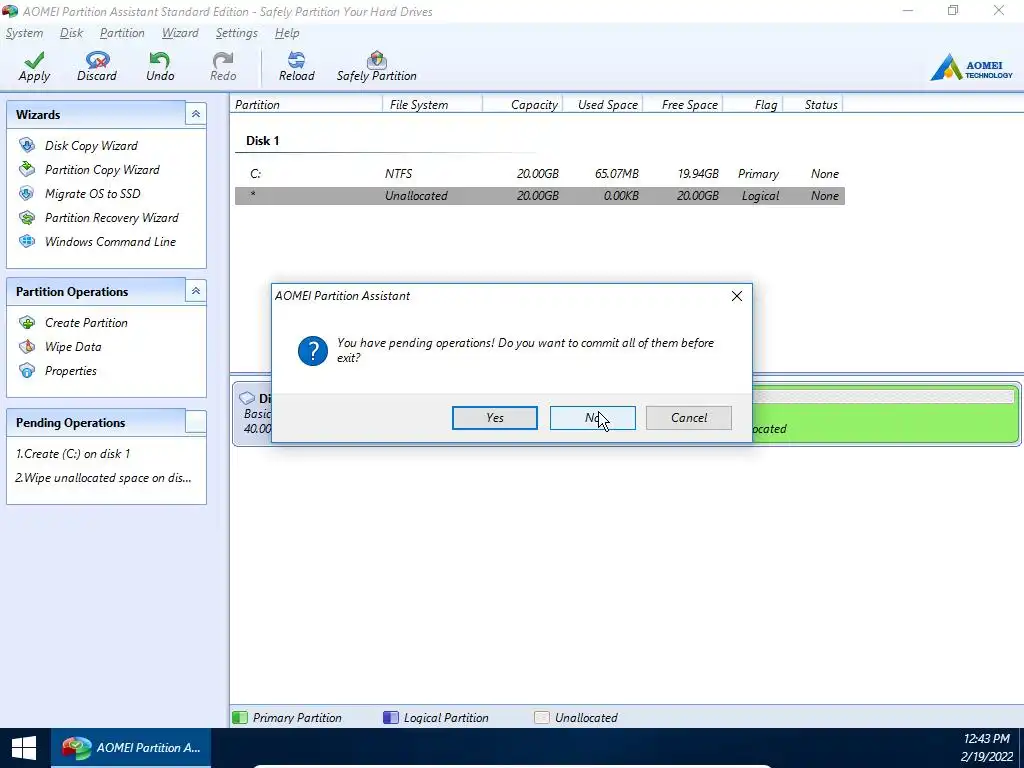1024x768 pixels.
Task: Click the AOMEI window title icon
Action: [x=10, y=11]
